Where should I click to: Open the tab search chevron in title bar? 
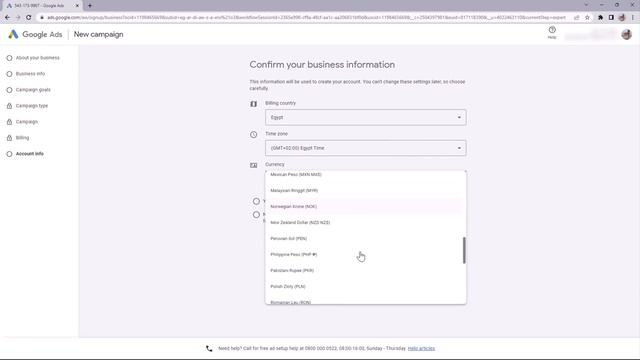[x=586, y=5]
